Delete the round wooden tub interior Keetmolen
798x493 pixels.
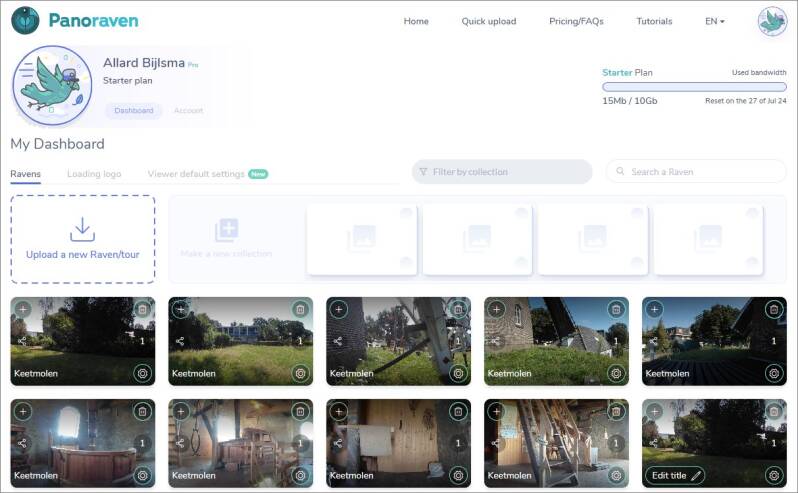(x=142, y=411)
